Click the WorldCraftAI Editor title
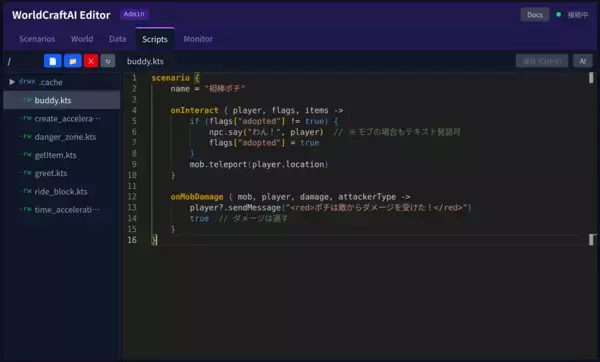Image resolution: width=600 pixels, height=362 pixels. tap(61, 15)
